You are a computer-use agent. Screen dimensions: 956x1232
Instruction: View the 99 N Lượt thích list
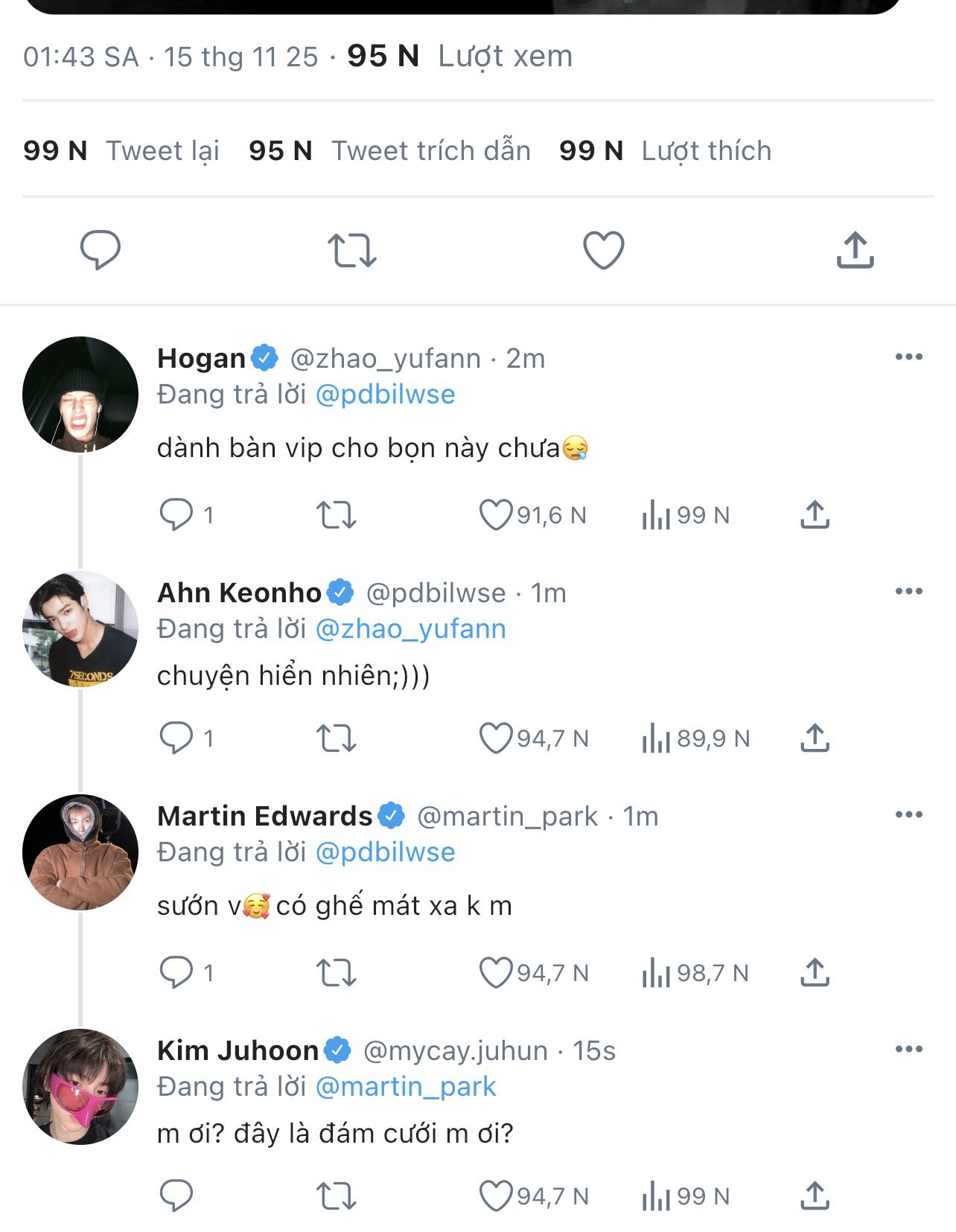point(665,150)
